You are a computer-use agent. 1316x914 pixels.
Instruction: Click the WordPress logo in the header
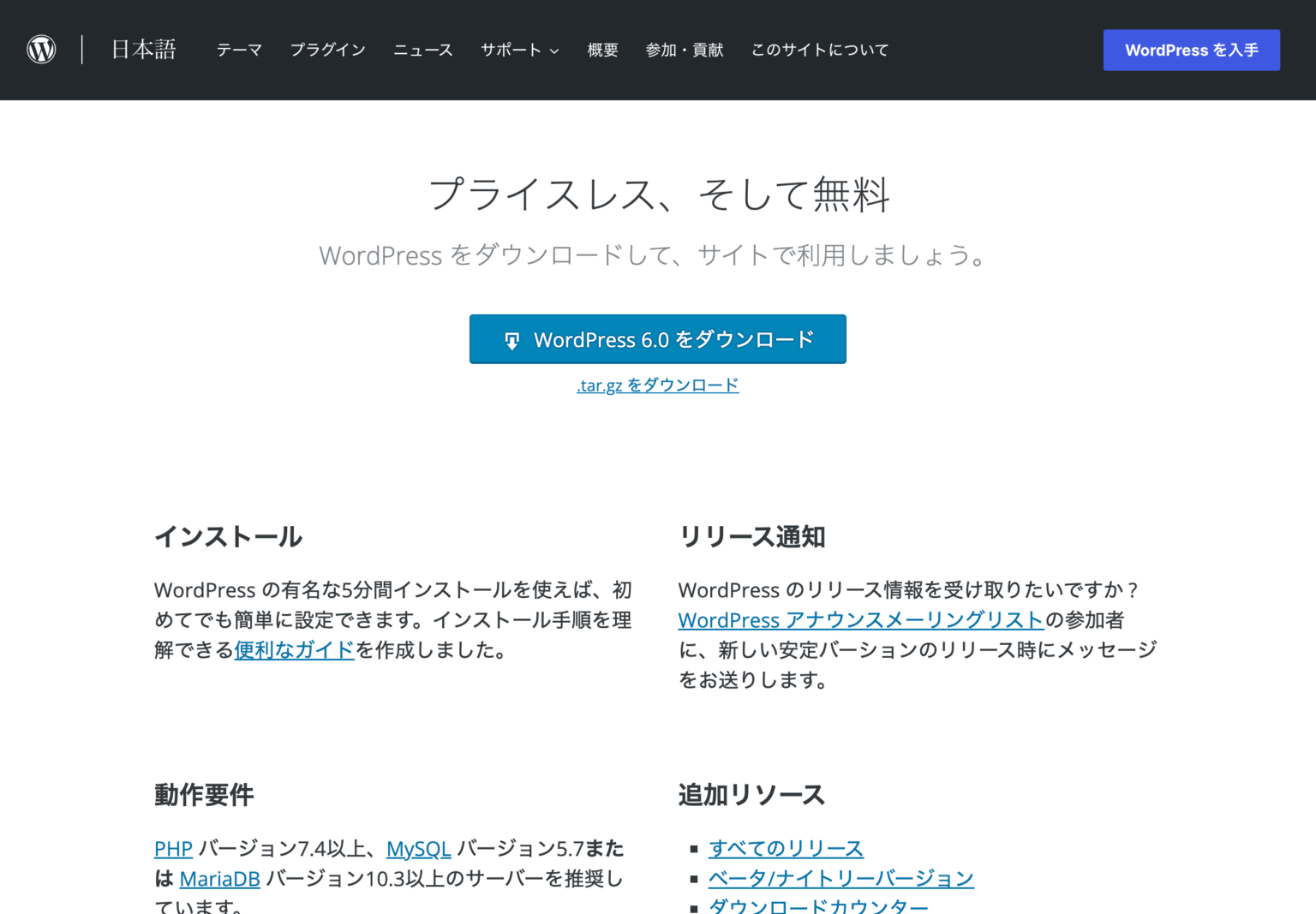[41, 49]
